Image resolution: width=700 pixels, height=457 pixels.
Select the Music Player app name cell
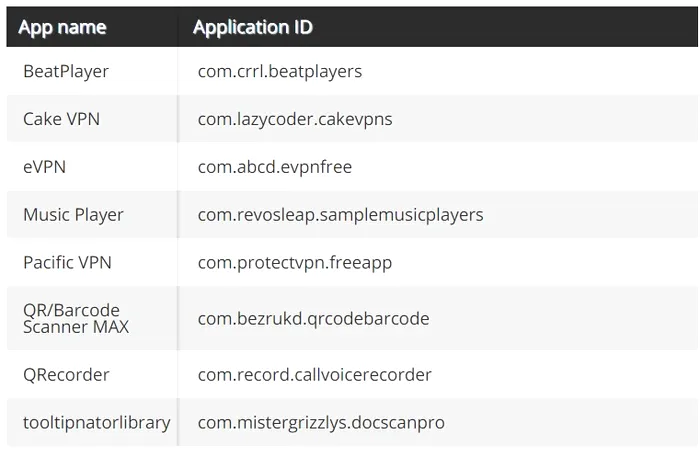73,215
